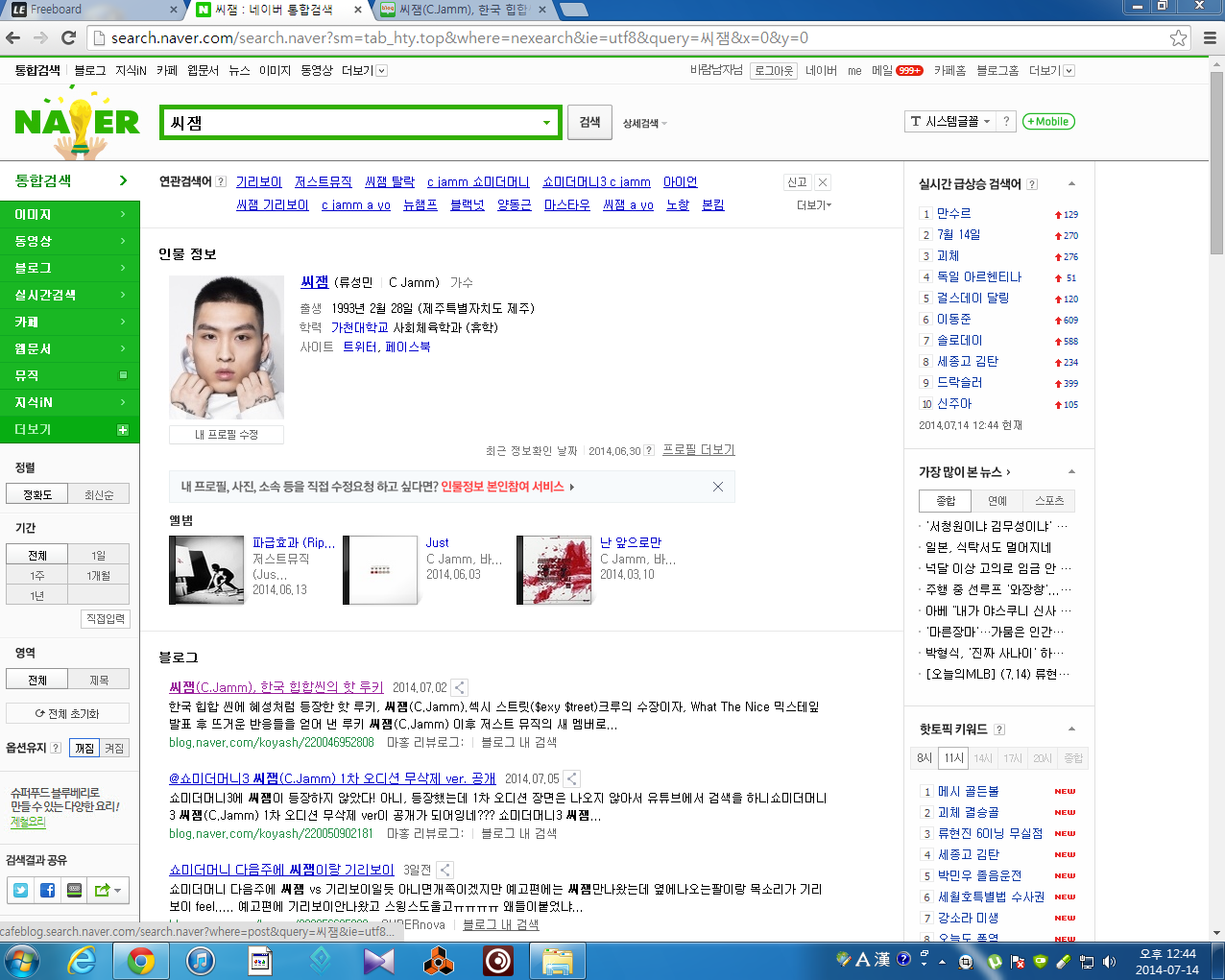Select 최신순 sort order
Screen dimensions: 1225x980
coord(99,495)
